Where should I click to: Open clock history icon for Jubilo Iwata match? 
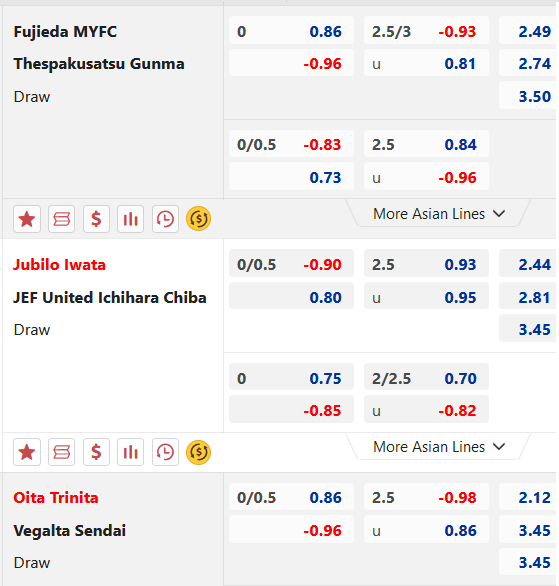(165, 452)
